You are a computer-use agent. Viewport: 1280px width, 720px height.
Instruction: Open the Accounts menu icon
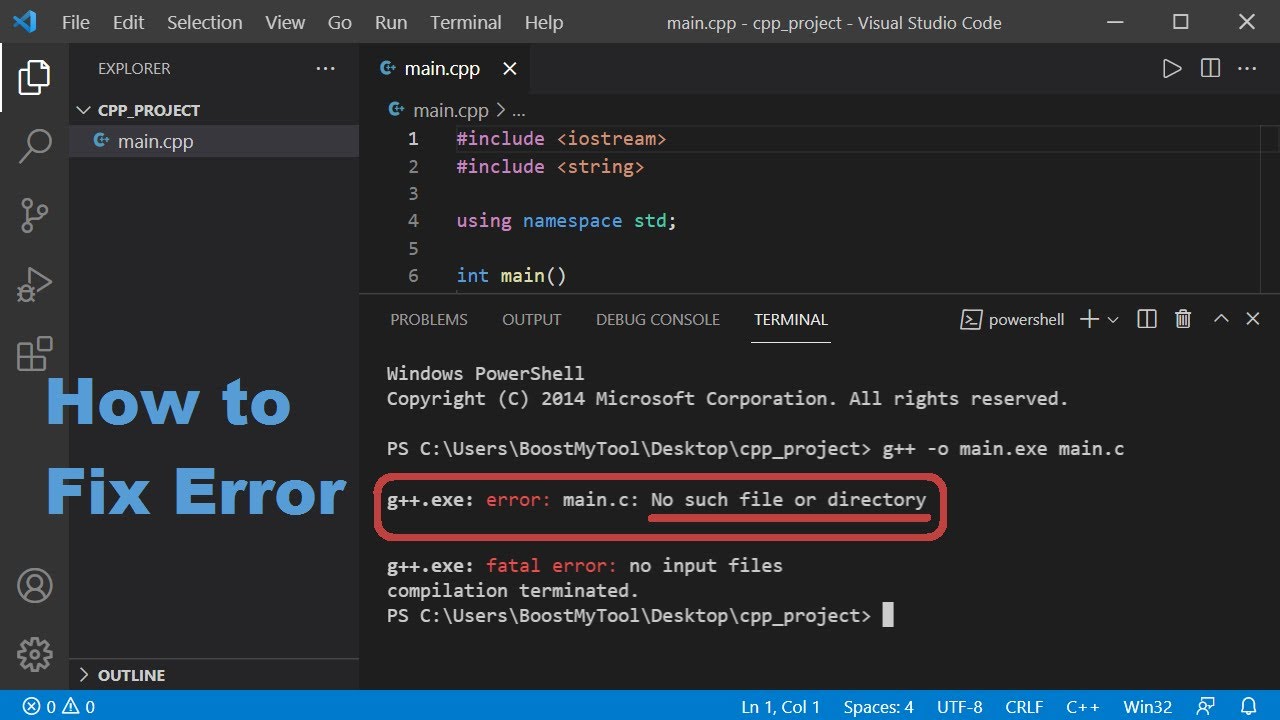click(x=34, y=585)
